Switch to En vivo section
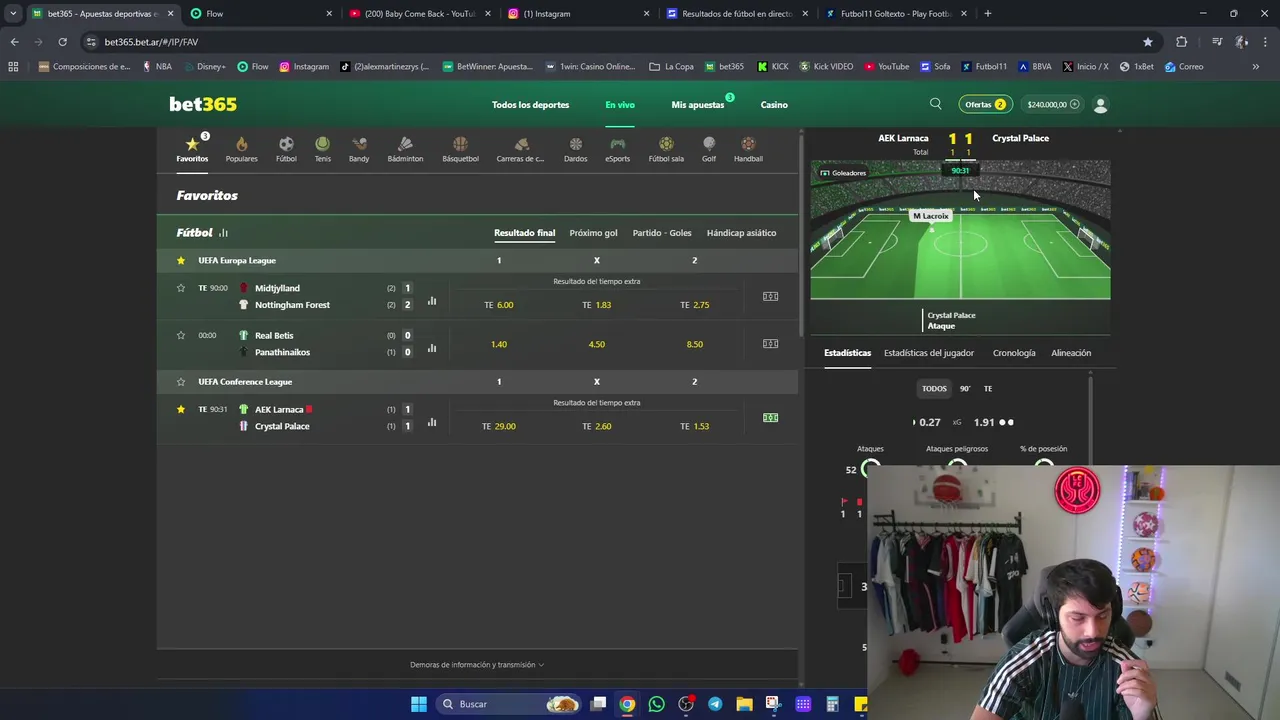Image resolution: width=1280 pixels, height=720 pixels. pos(620,105)
